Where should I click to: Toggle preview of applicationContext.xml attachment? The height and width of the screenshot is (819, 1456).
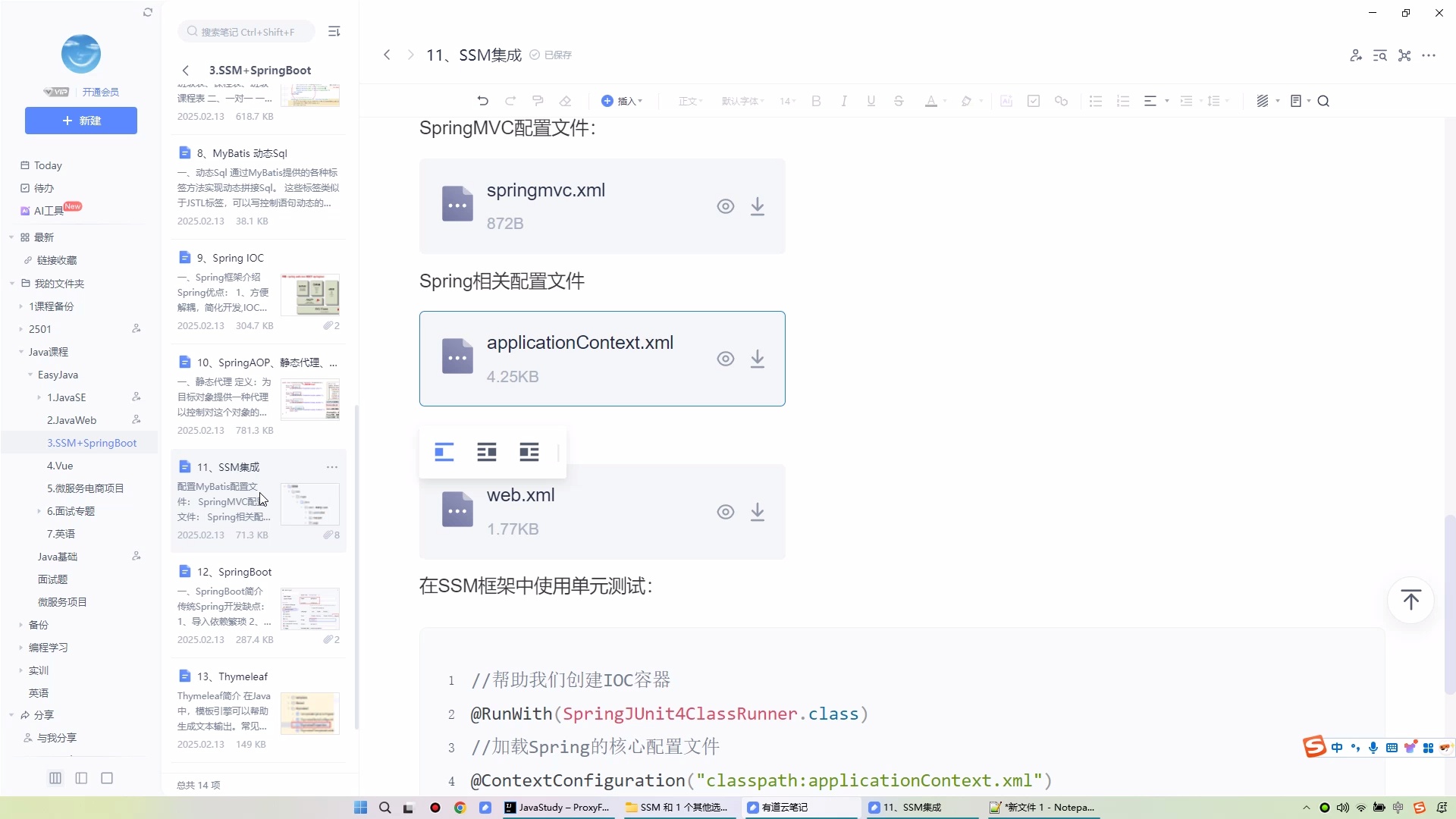coord(726,359)
